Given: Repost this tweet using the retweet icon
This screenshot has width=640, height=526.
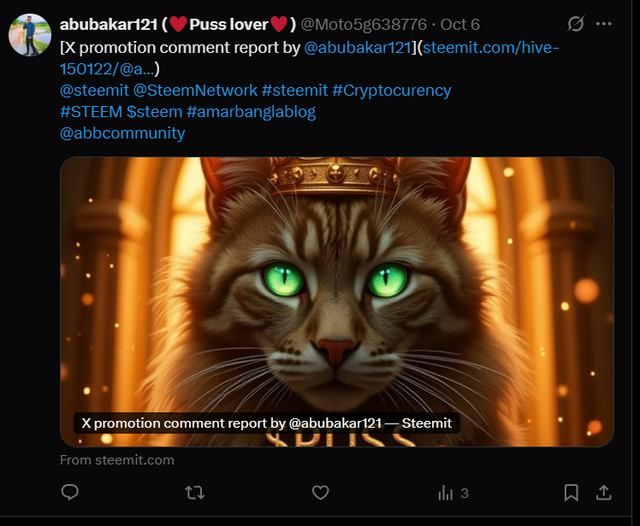Looking at the screenshot, I should pyautogui.click(x=195, y=492).
